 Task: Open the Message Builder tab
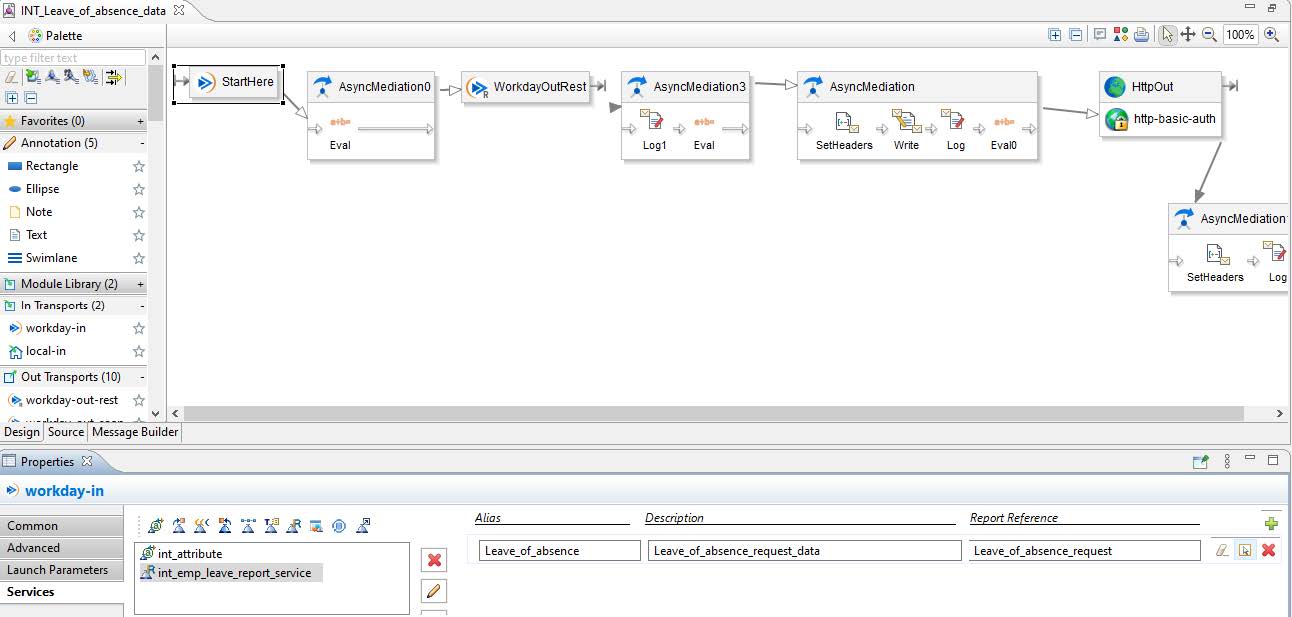[135, 432]
